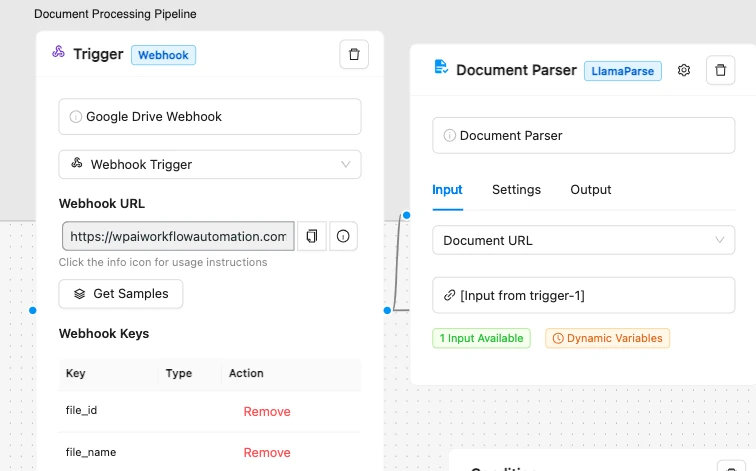Click Trigger node right output handle
Image resolution: width=756 pixels, height=471 pixels.
pos(387,310)
